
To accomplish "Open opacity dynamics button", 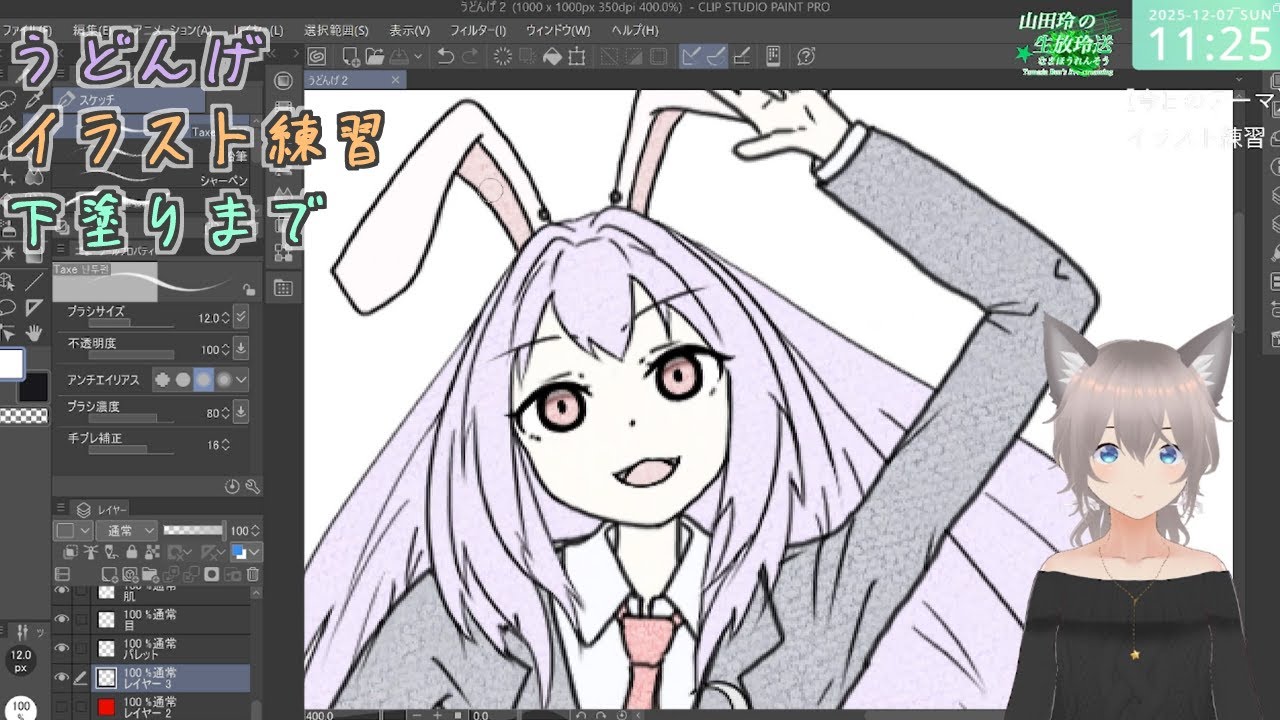I will coord(241,349).
